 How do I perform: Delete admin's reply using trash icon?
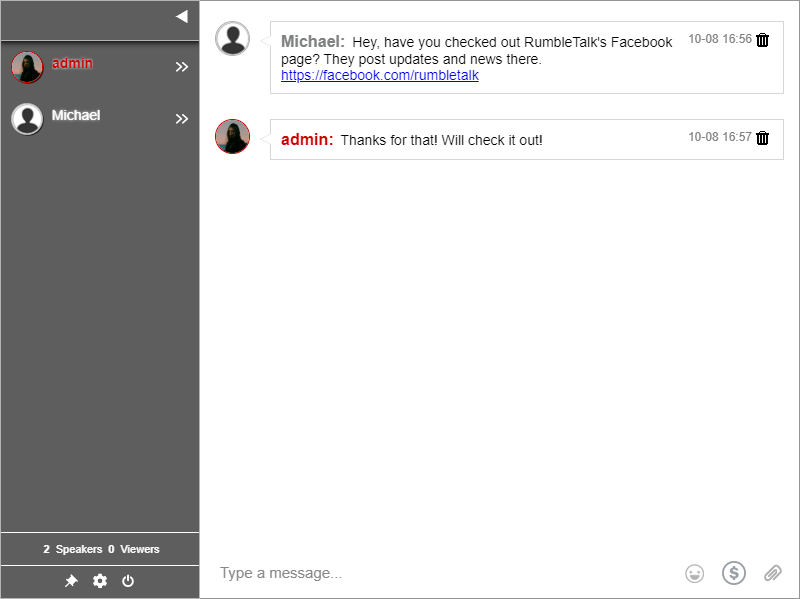[x=763, y=138]
